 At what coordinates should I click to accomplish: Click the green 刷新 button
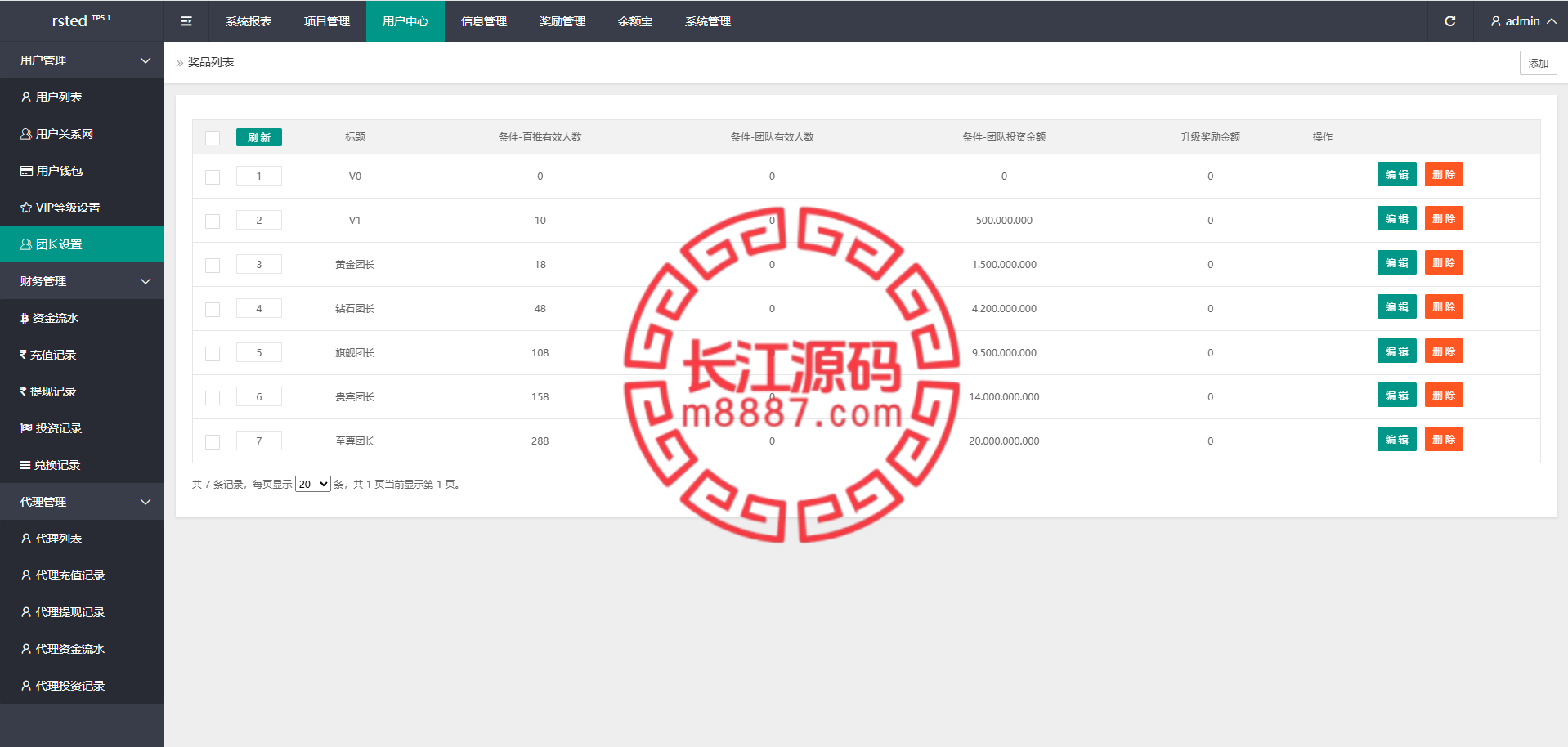[x=259, y=137]
